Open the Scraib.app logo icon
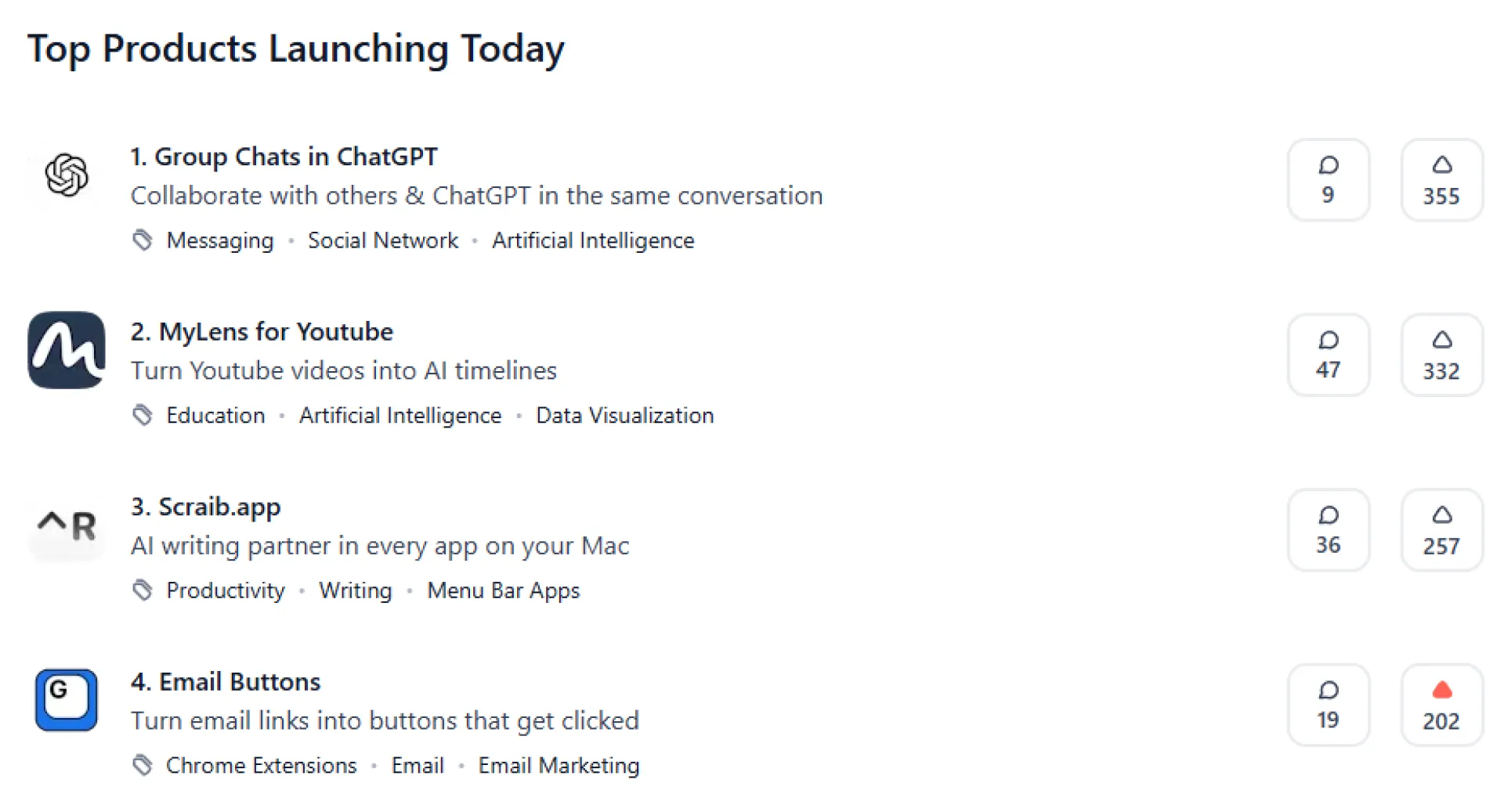 pos(67,525)
